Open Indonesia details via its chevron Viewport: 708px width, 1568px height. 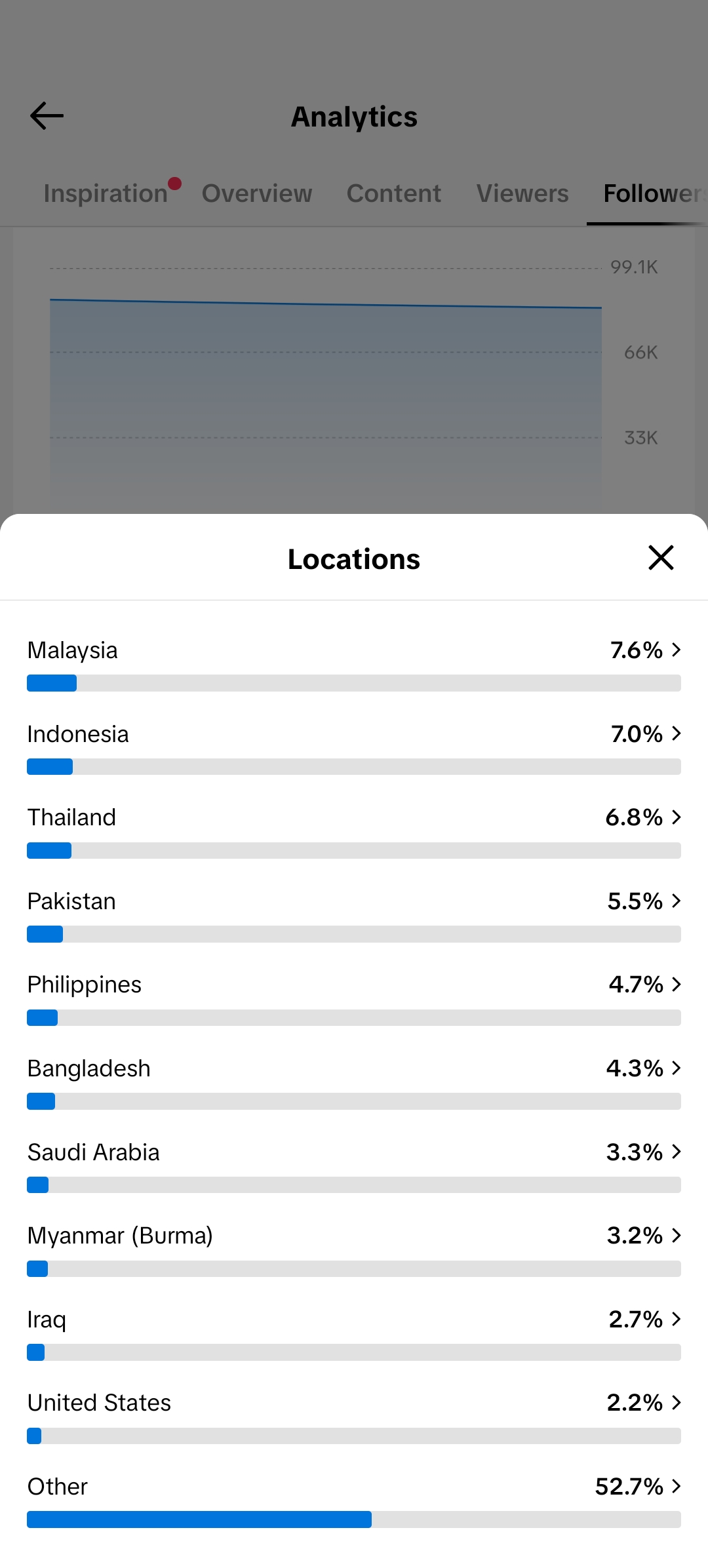(677, 734)
